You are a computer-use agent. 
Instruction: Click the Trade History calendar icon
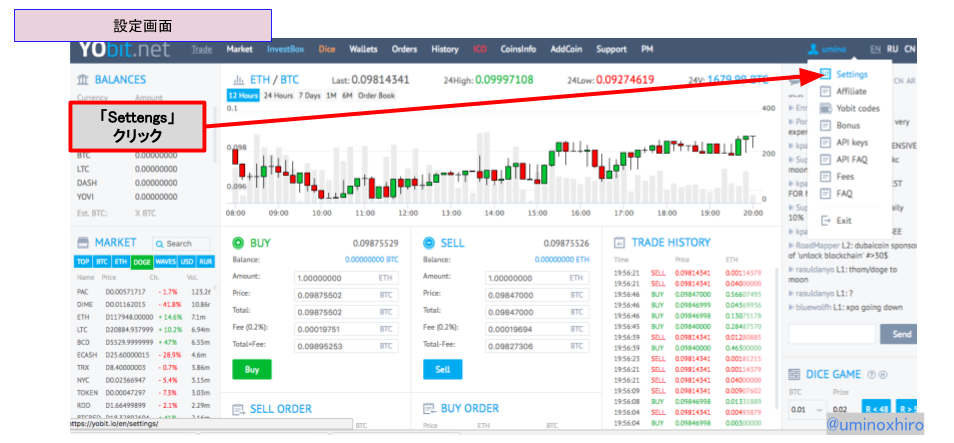click(620, 242)
